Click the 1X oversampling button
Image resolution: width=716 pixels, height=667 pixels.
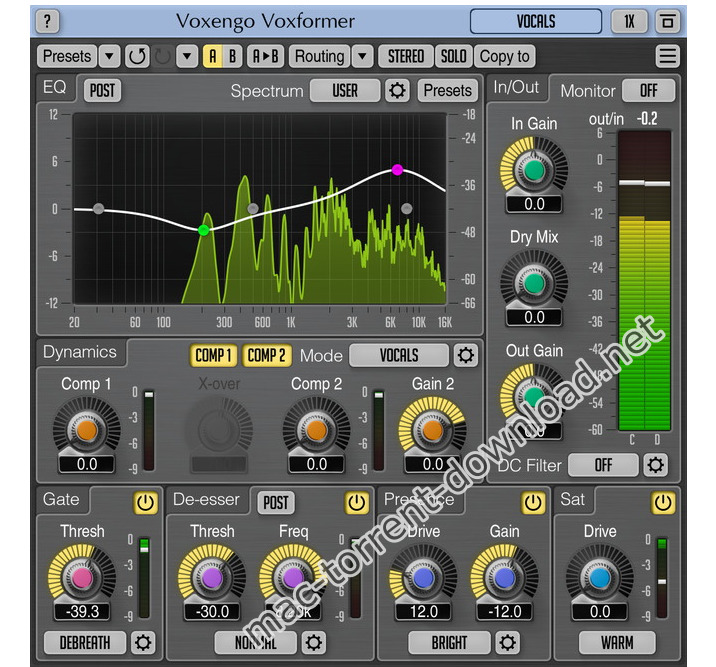click(630, 21)
